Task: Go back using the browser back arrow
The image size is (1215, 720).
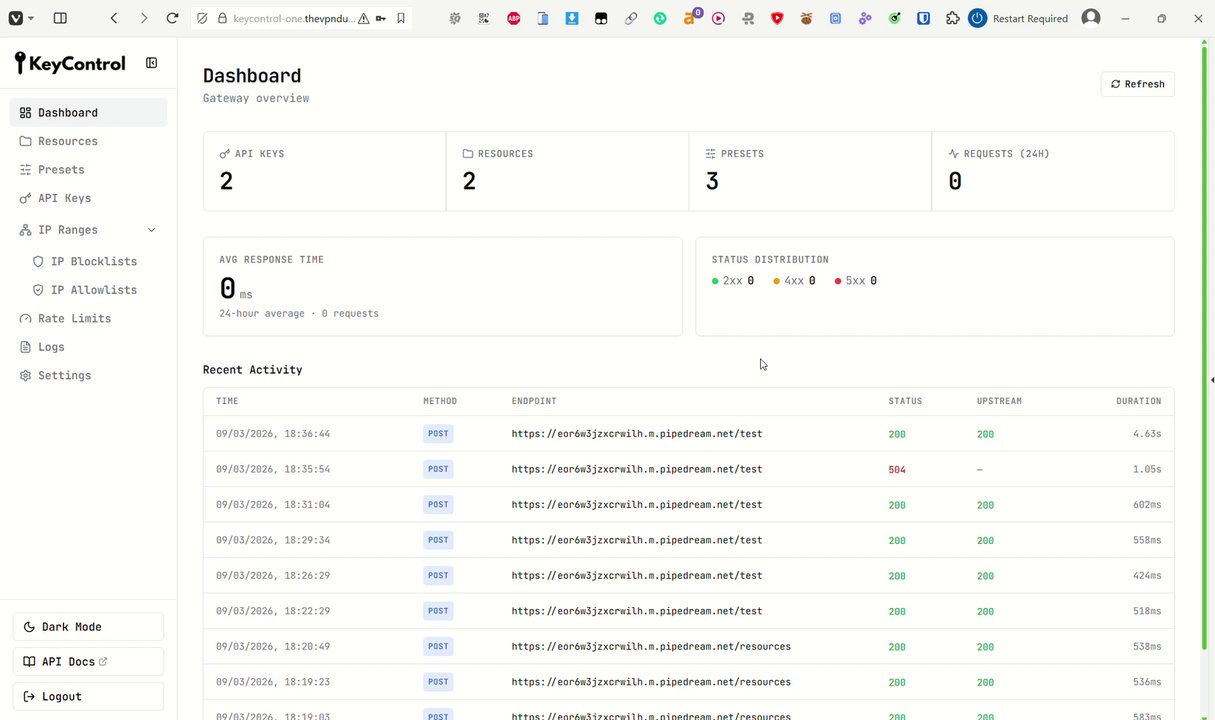Action: click(x=114, y=18)
